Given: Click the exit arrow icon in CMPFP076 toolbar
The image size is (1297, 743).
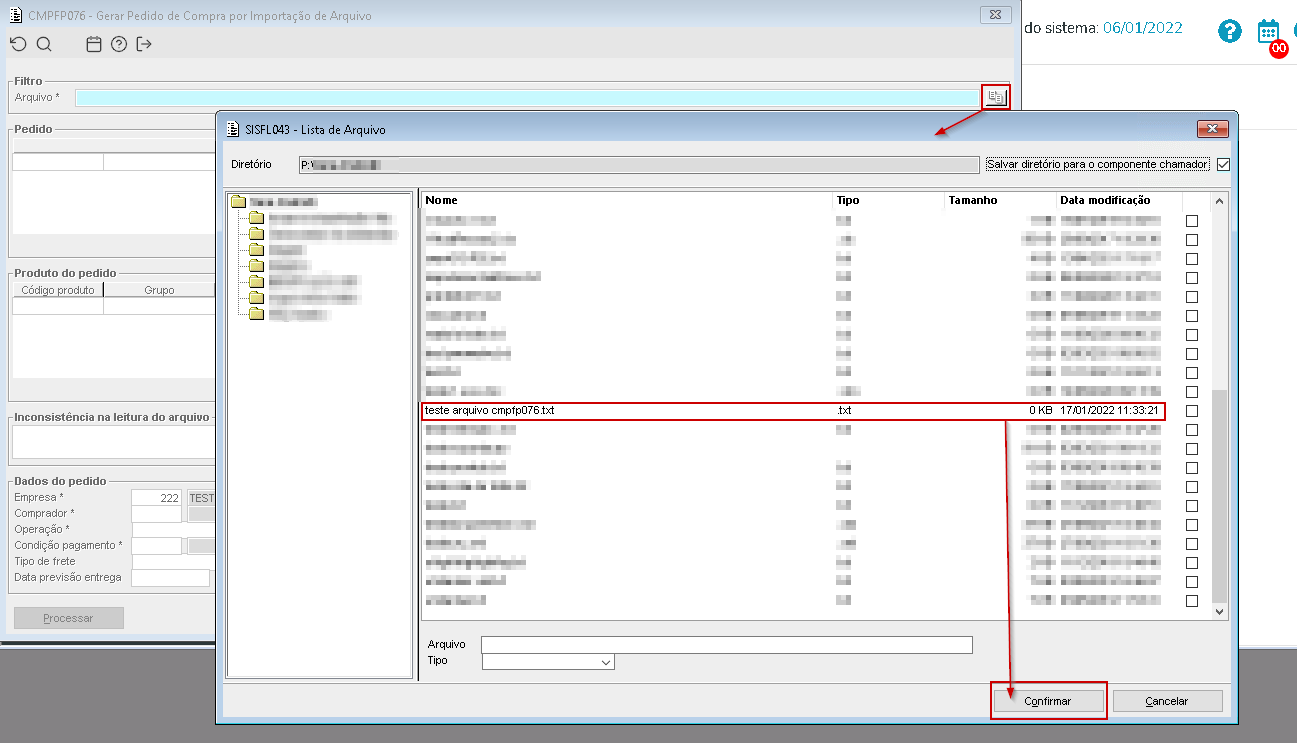Looking at the screenshot, I should [x=145, y=44].
